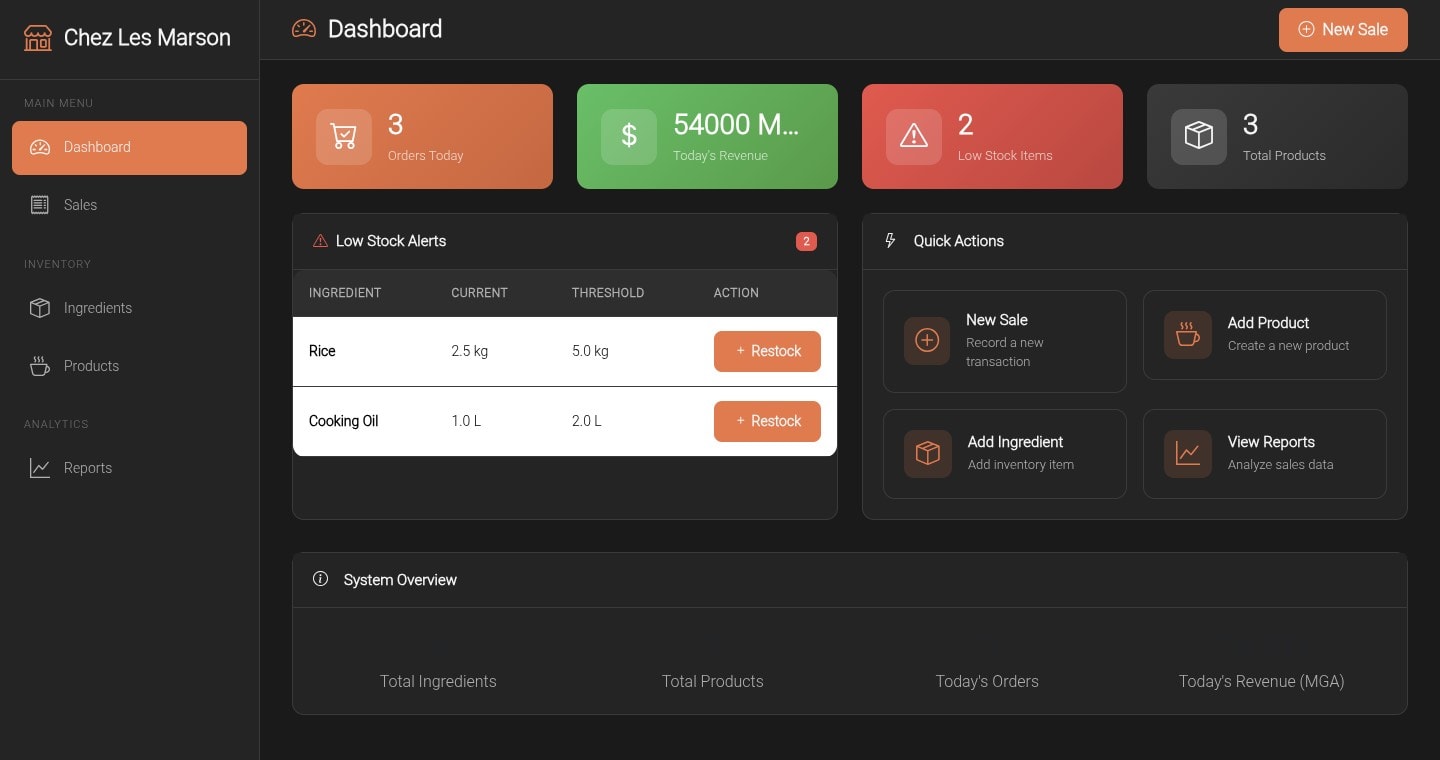The width and height of the screenshot is (1440, 760).
Task: Click the 5.0 kg threshold value
Action: click(x=590, y=351)
